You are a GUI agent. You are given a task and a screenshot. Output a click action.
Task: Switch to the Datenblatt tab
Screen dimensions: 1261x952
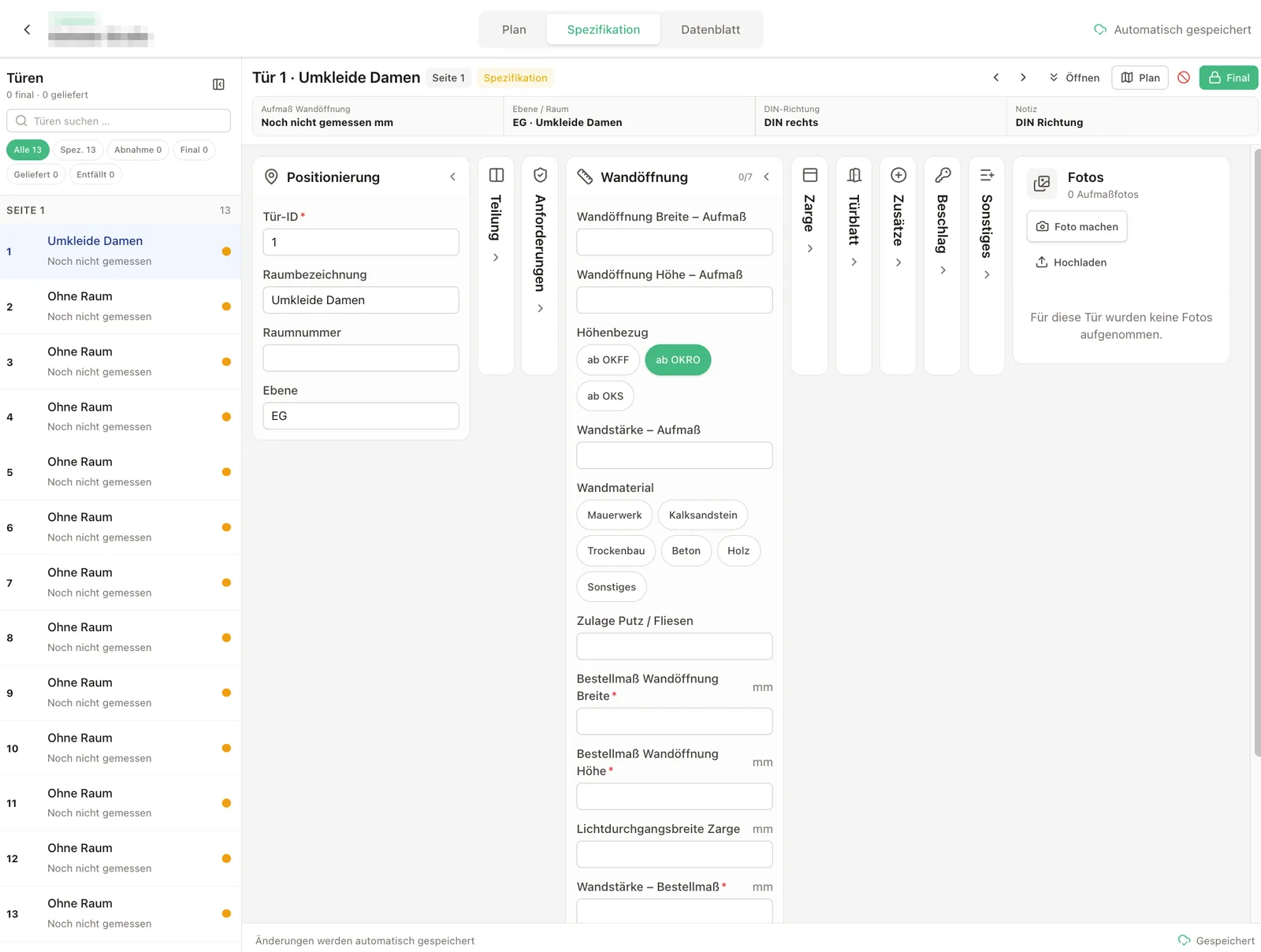[x=710, y=30]
